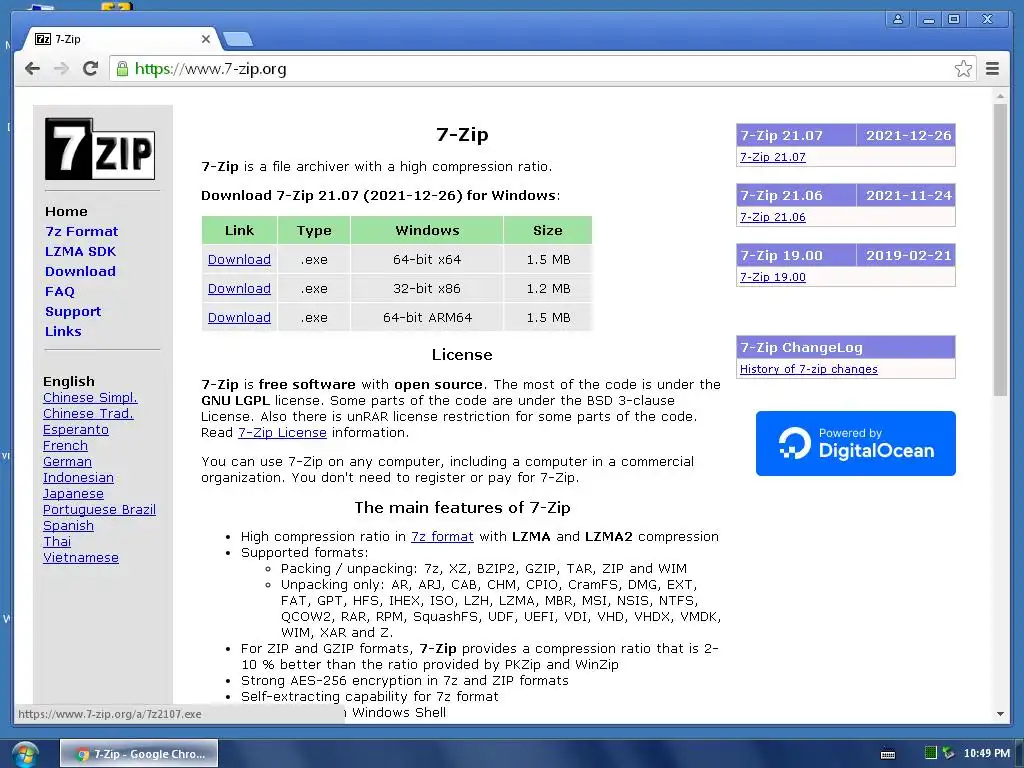Click the network tray icon
Image resolution: width=1024 pixels, height=768 pixels.
pyautogui.click(x=948, y=753)
